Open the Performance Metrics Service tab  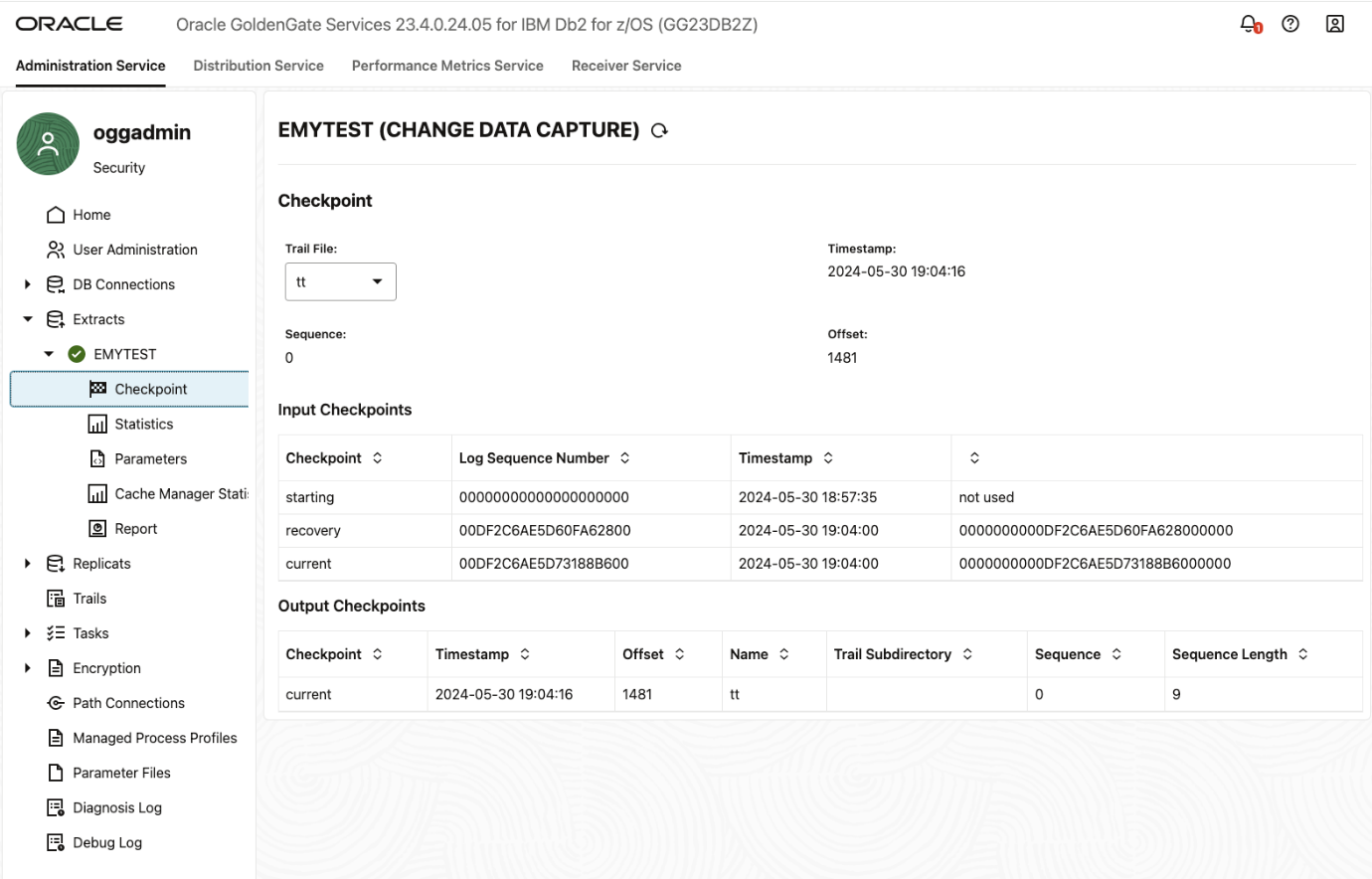point(447,65)
